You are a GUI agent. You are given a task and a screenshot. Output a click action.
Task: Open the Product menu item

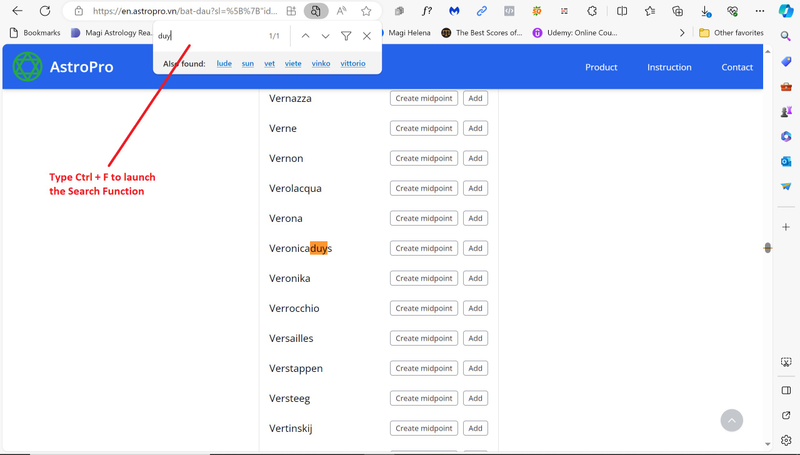tap(601, 67)
